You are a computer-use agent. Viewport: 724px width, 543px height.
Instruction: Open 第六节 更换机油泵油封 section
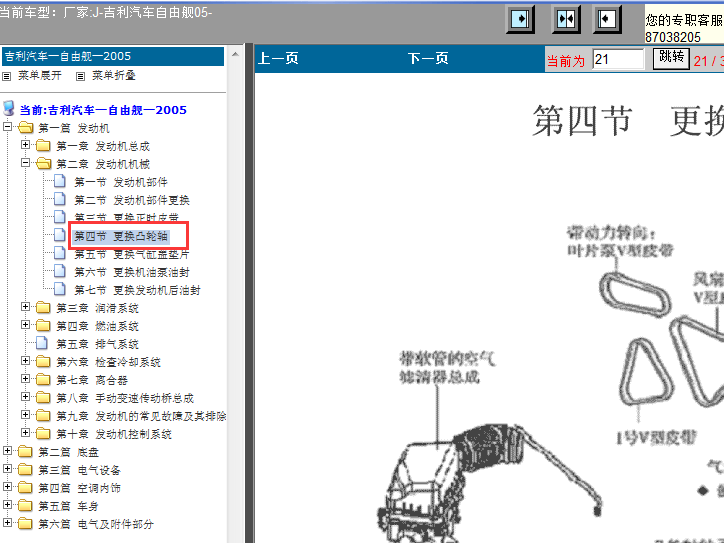pyautogui.click(x=132, y=272)
